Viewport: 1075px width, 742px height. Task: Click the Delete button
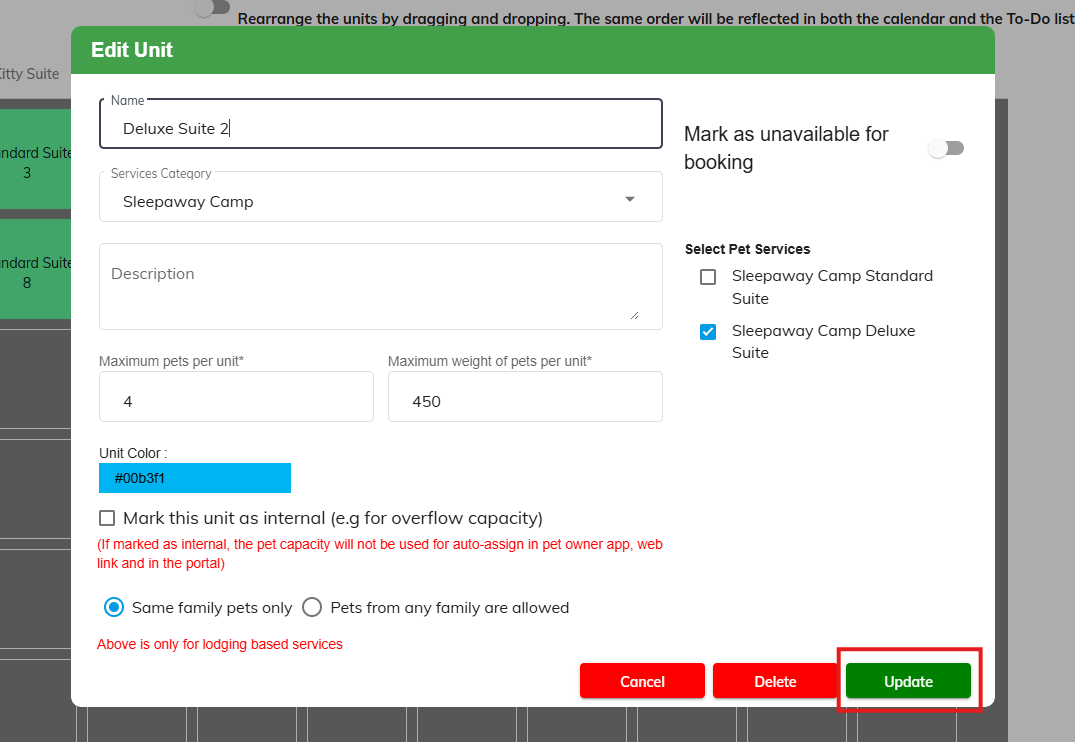(775, 681)
